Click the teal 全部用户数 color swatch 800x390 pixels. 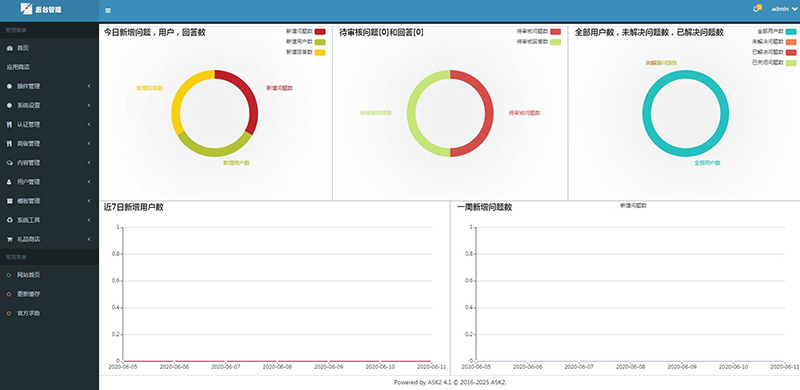tap(791, 32)
